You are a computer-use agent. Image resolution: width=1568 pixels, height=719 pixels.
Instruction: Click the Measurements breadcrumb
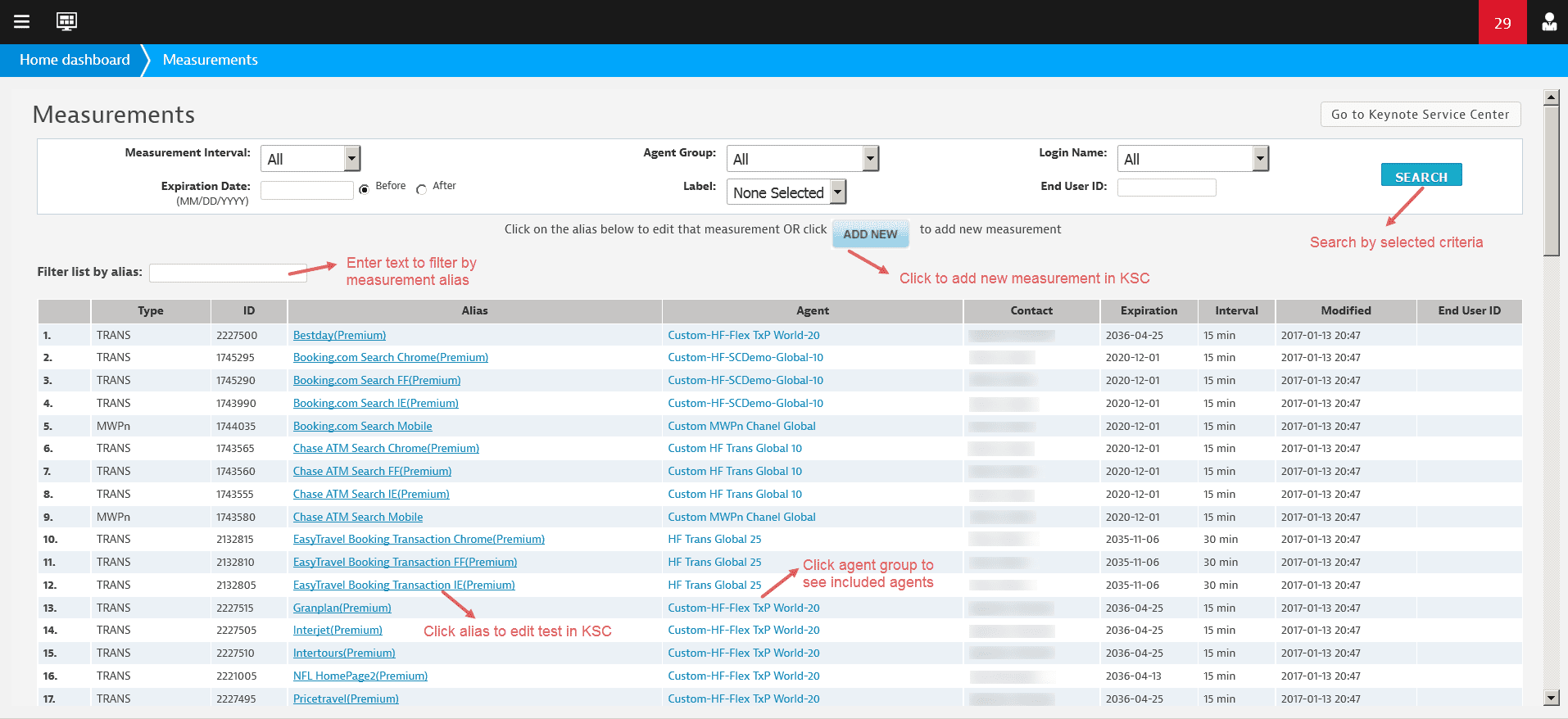[211, 60]
